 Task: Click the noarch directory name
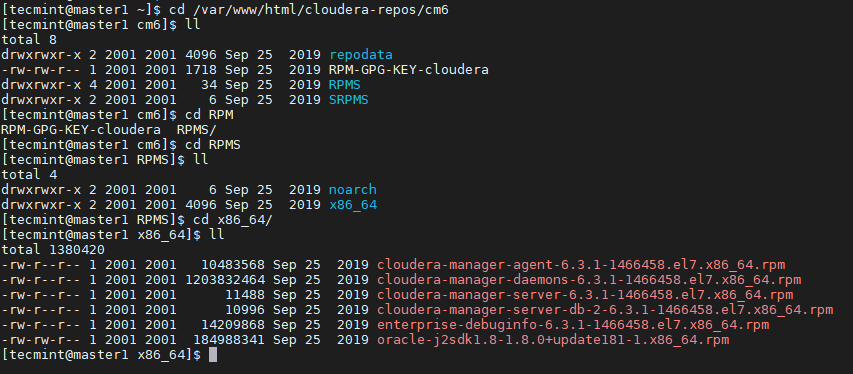[353, 189]
